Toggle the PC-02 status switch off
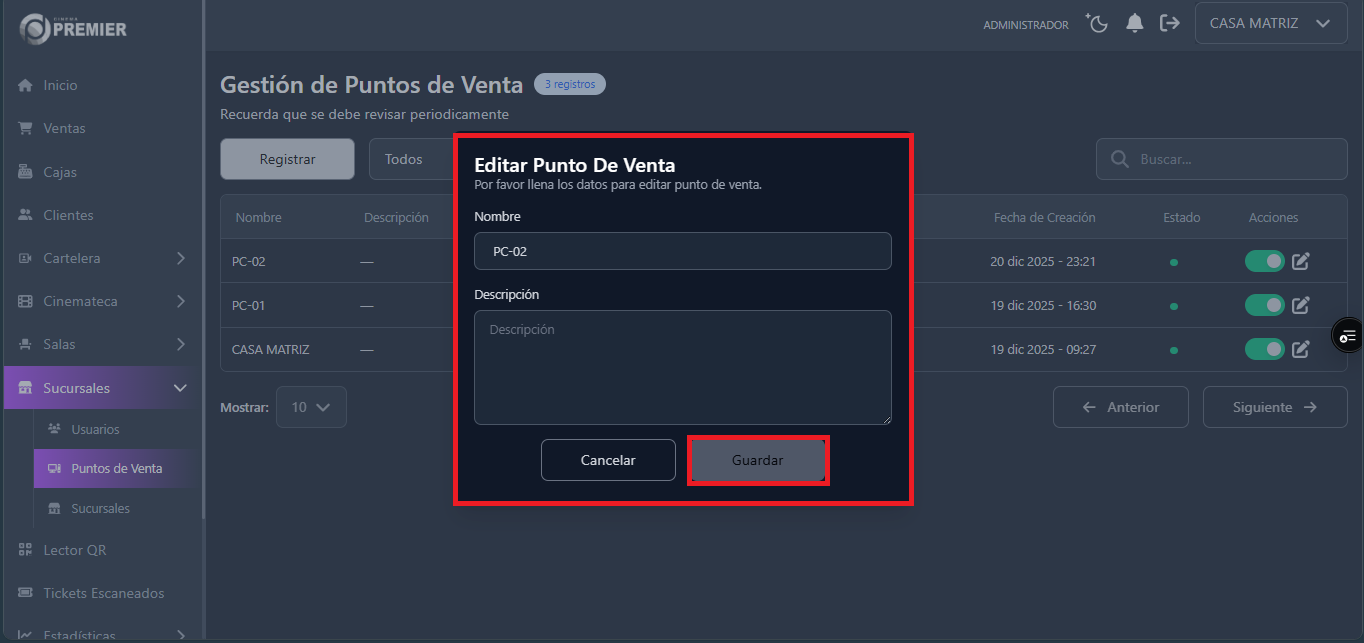The height and width of the screenshot is (643, 1364). pyautogui.click(x=1264, y=261)
